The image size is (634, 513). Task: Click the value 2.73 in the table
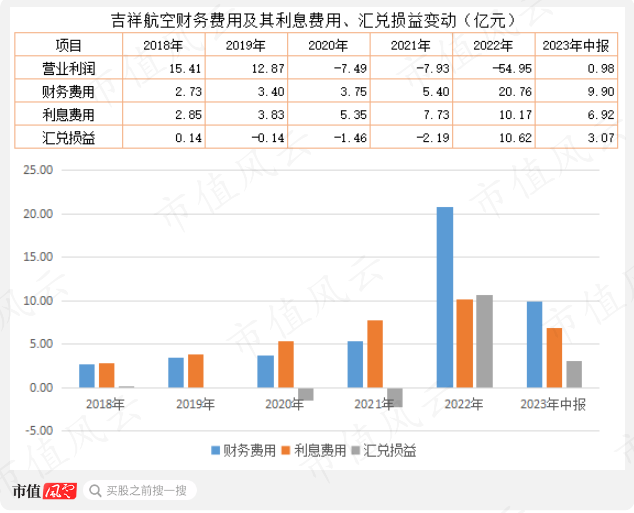tap(188, 92)
